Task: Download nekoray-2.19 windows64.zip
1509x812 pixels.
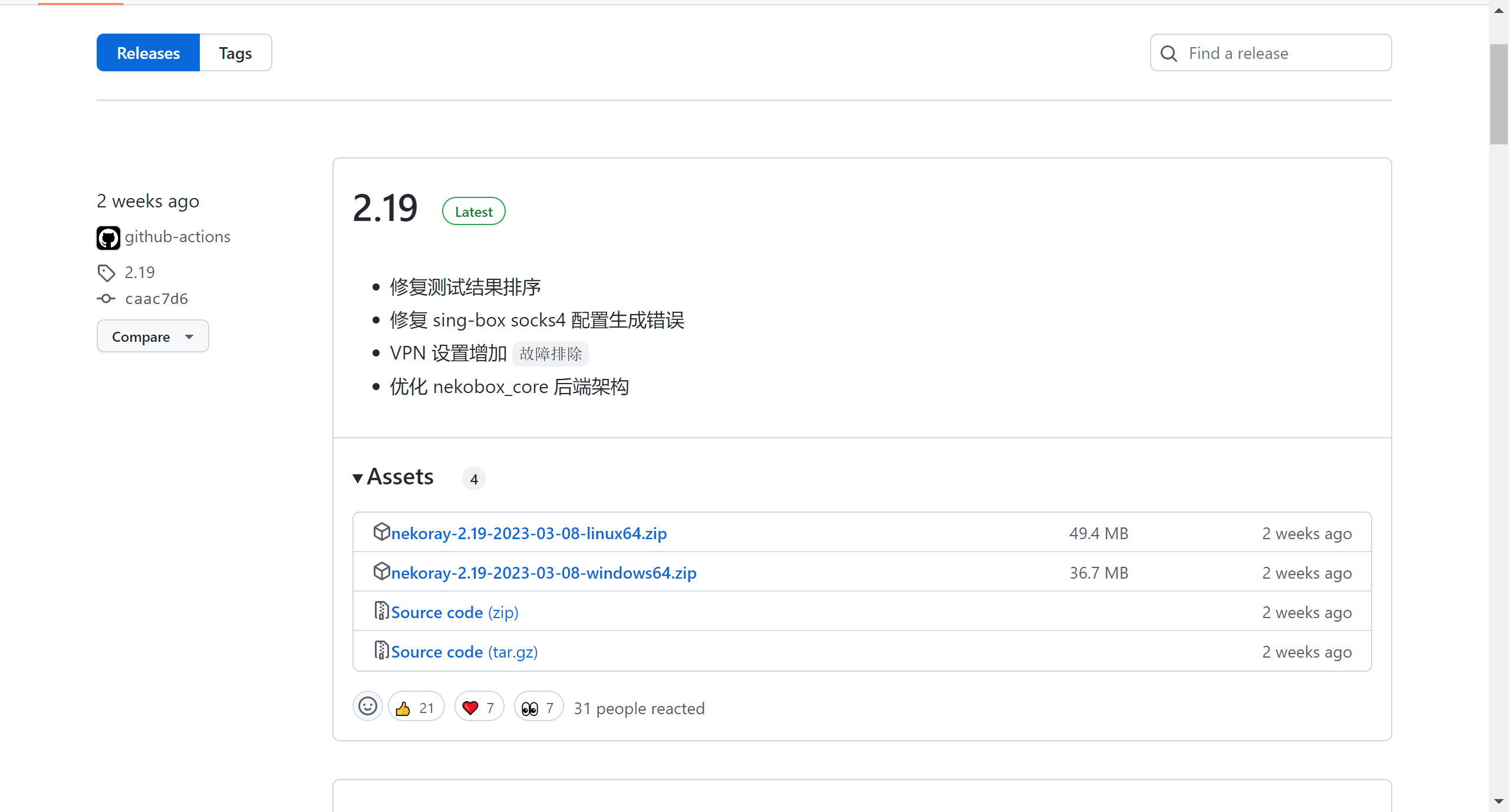Action: [543, 573]
